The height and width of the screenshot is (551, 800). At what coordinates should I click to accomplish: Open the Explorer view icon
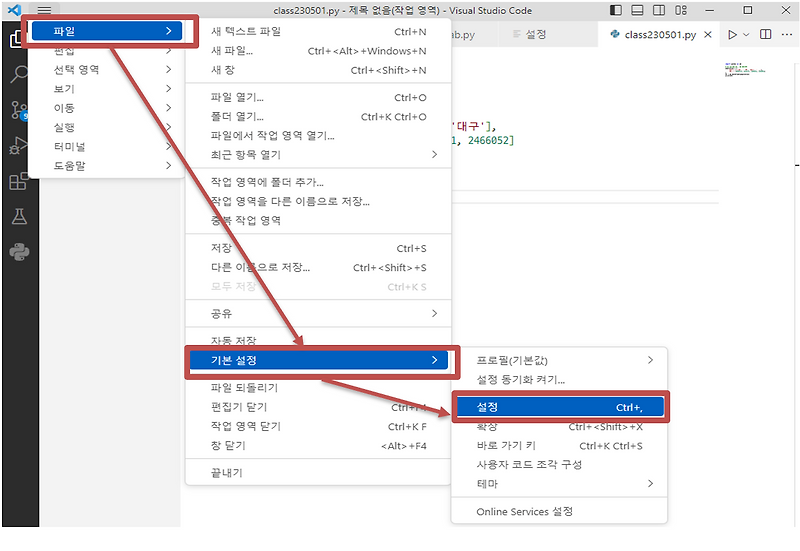pos(16,38)
